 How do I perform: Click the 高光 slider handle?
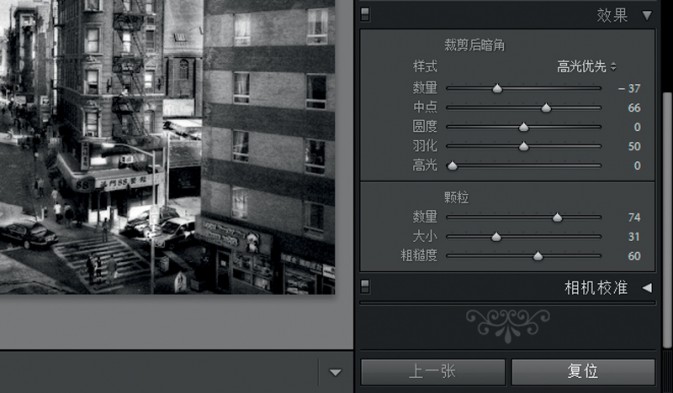(452, 166)
